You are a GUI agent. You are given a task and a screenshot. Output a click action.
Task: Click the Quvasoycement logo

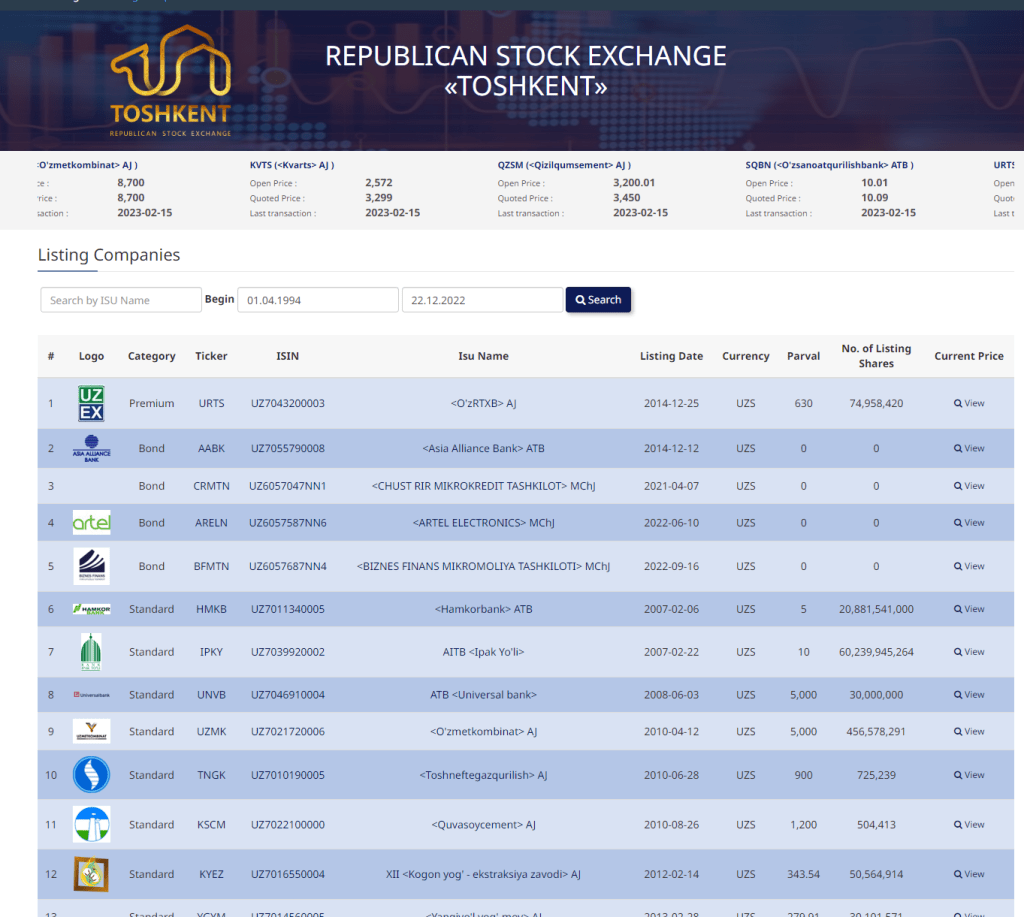(x=91, y=825)
